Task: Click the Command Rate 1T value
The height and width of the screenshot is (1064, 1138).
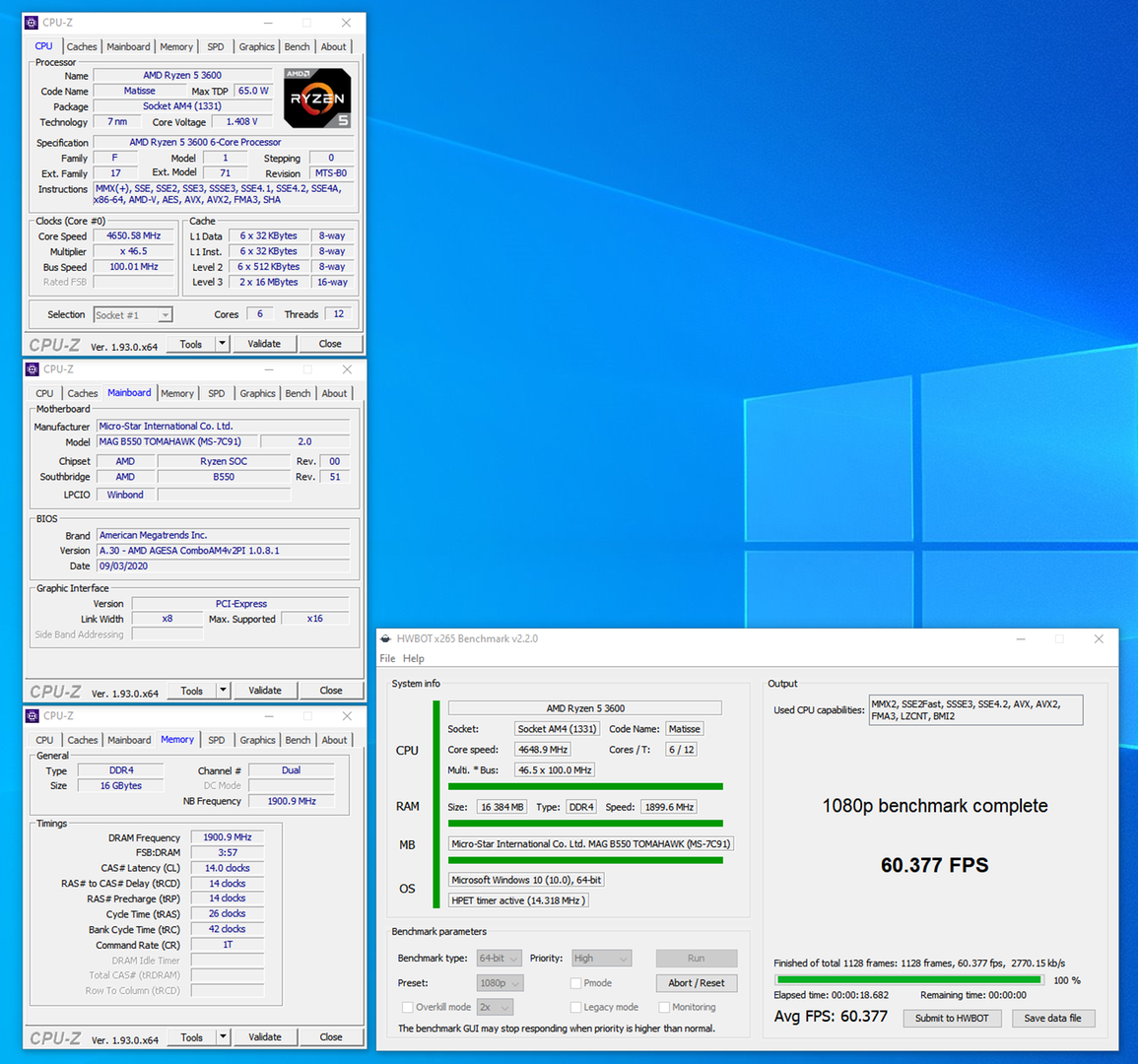Action: point(228,945)
